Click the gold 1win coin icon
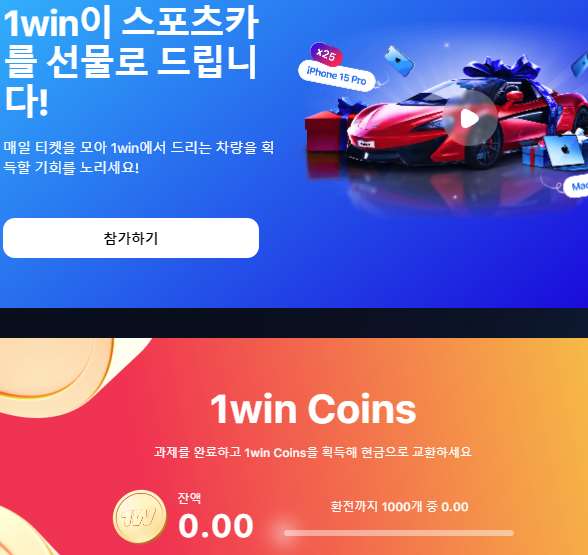 [140, 517]
